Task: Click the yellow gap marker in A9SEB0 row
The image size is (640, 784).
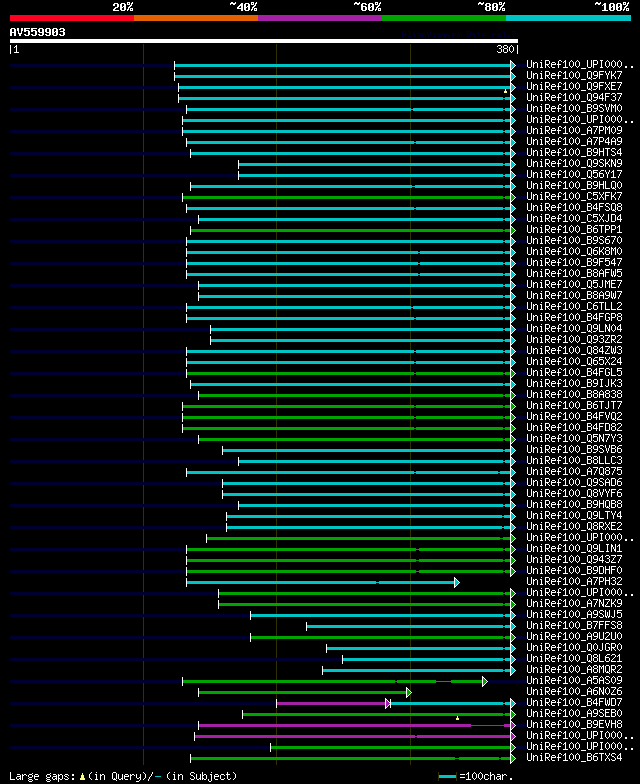Action: 458,718
